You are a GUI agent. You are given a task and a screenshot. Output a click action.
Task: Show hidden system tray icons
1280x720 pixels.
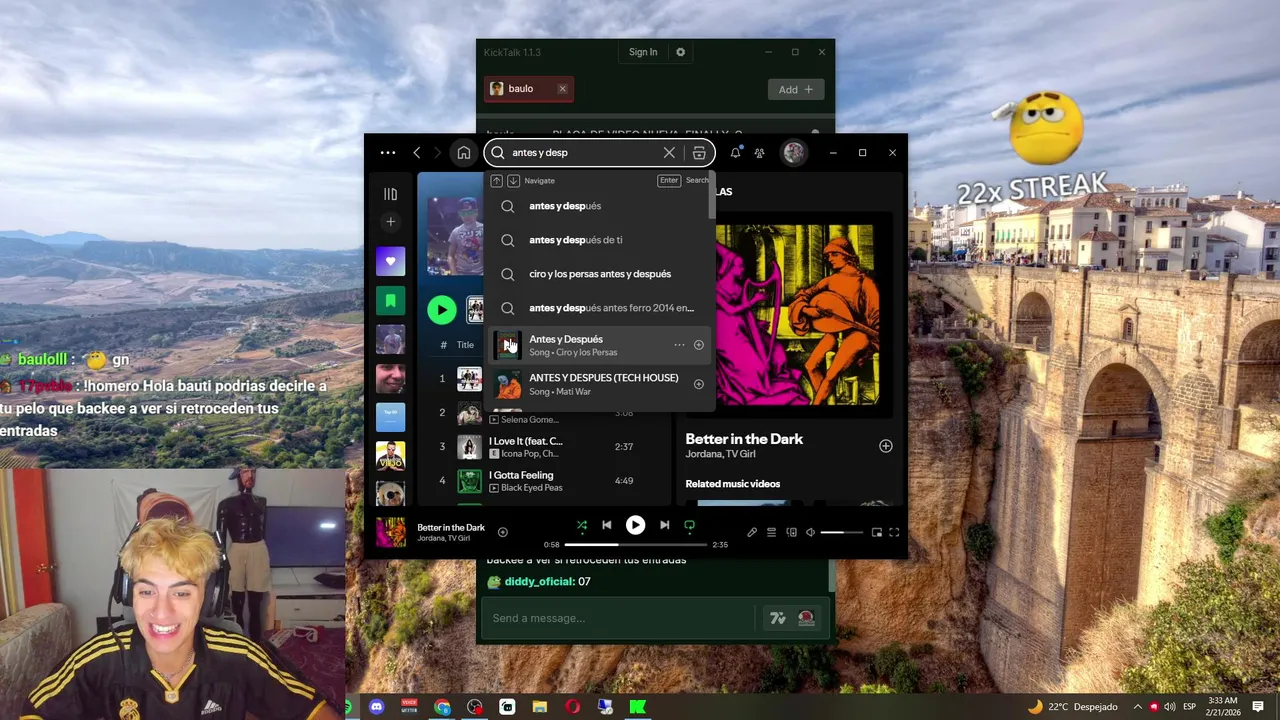point(1137,707)
